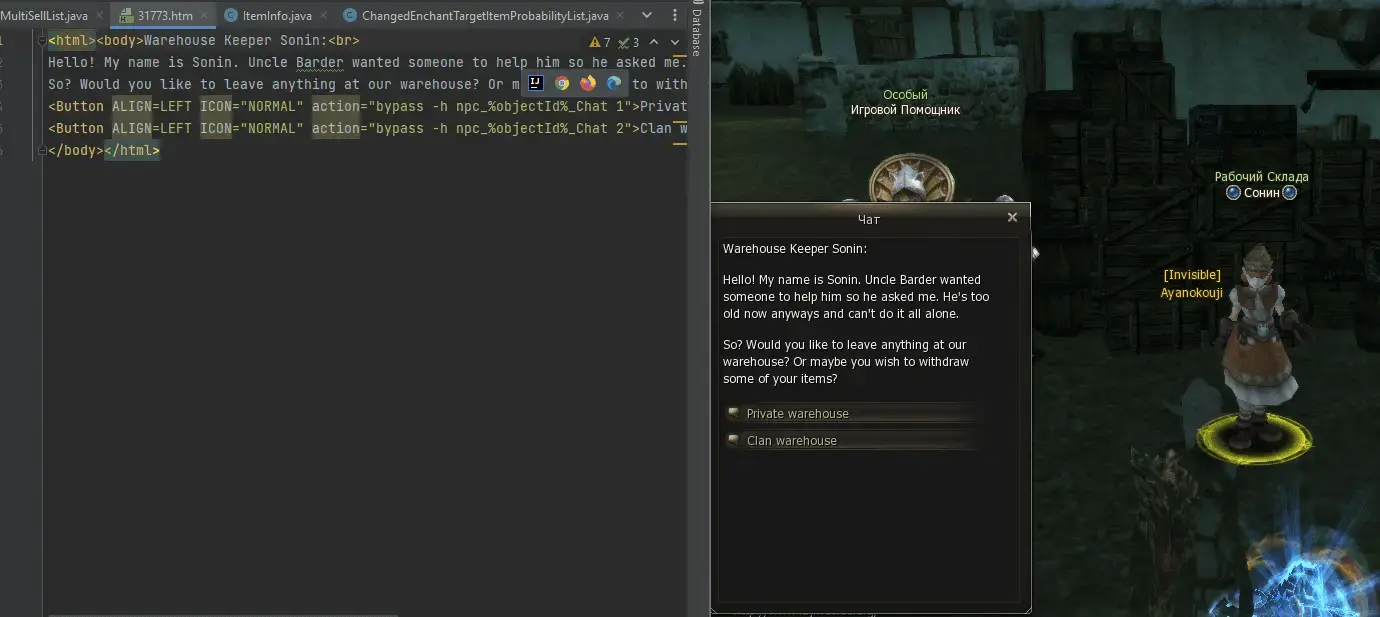1380x617 pixels.
Task: Switch to the ItemInfo.java tab
Action: [277, 16]
